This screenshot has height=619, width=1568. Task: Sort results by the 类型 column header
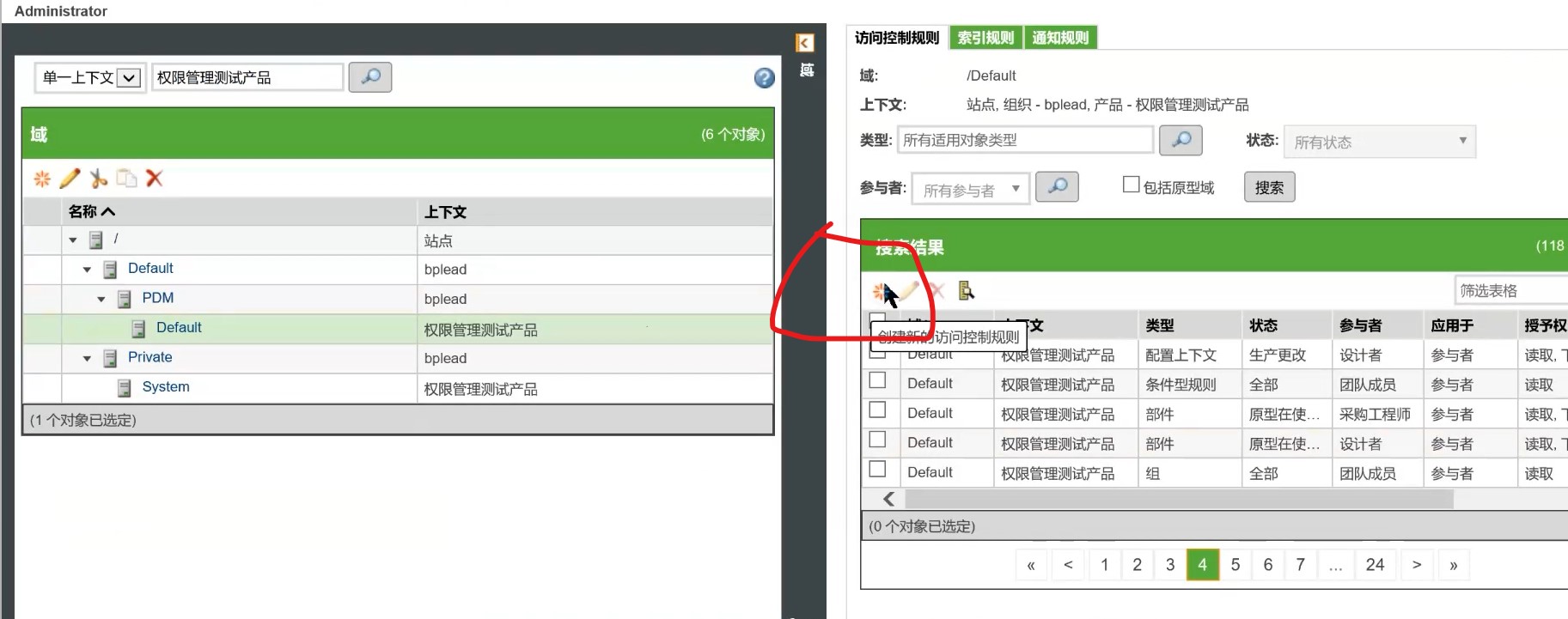pos(1160,325)
